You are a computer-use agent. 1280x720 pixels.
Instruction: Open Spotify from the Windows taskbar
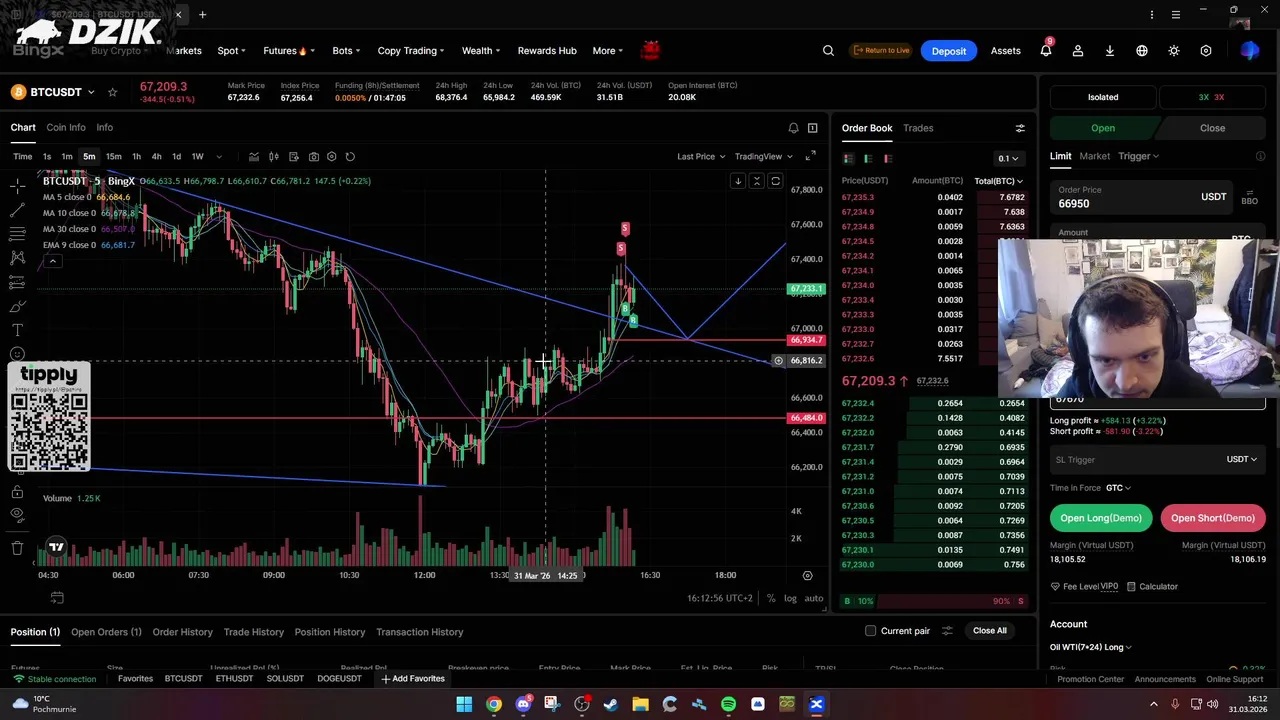(x=728, y=704)
